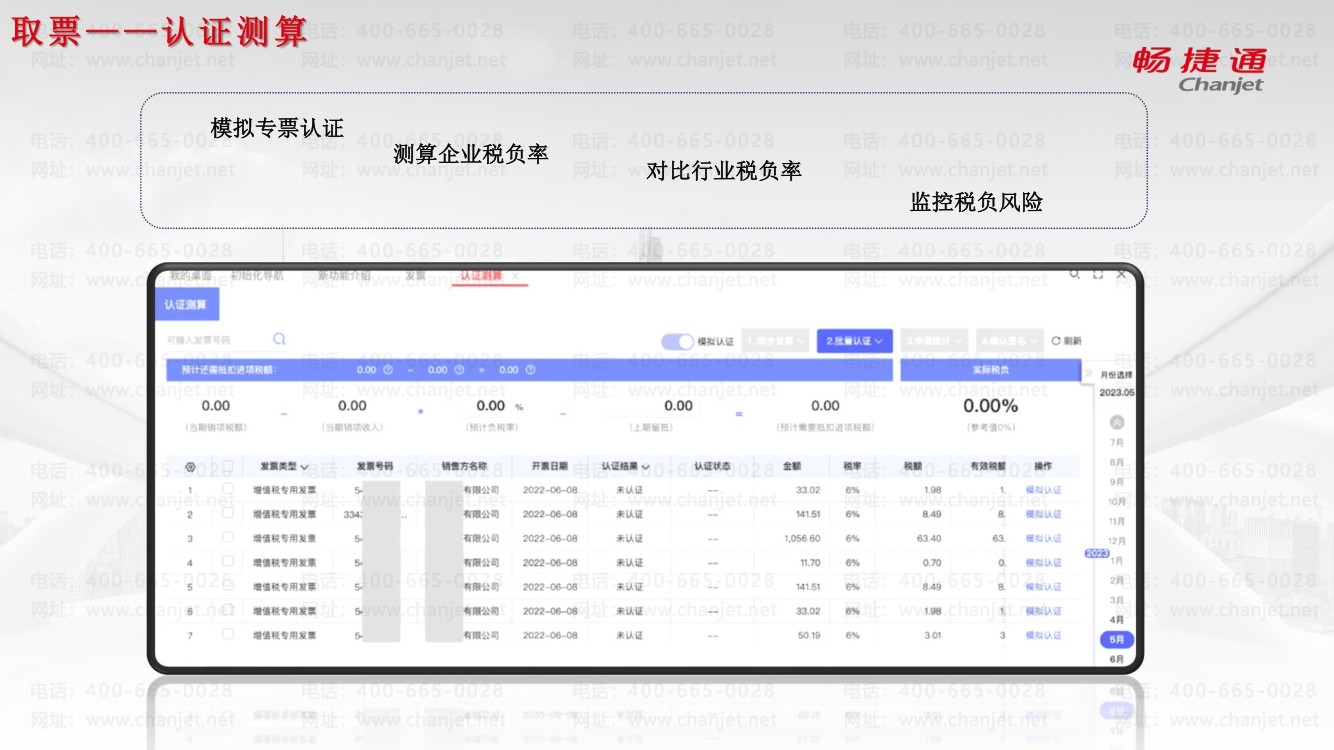Image resolution: width=1334 pixels, height=750 pixels.
Task: Switch to the 新功能介绍 tab
Action: click(344, 275)
